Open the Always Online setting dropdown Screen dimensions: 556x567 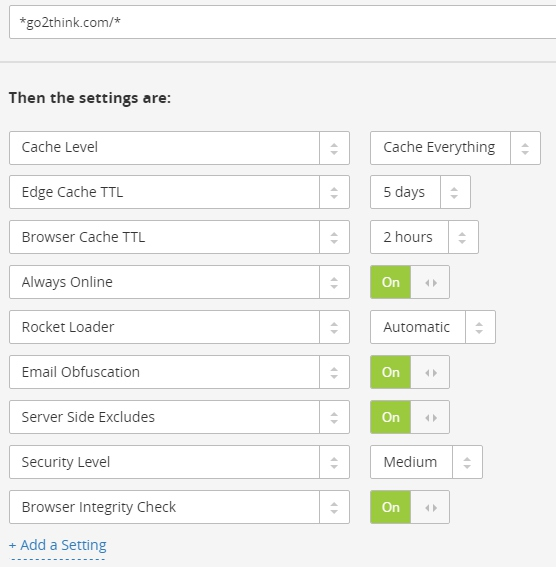[x=179, y=282]
